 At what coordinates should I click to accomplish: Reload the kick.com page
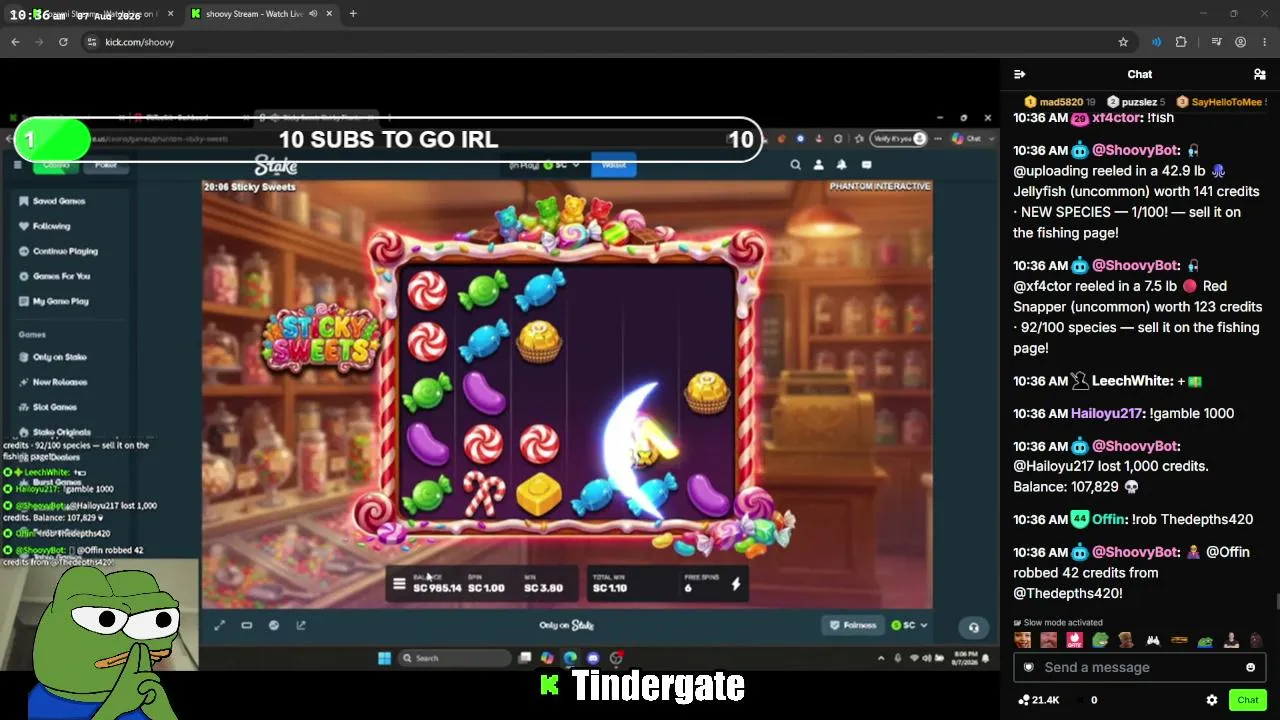coord(63,42)
